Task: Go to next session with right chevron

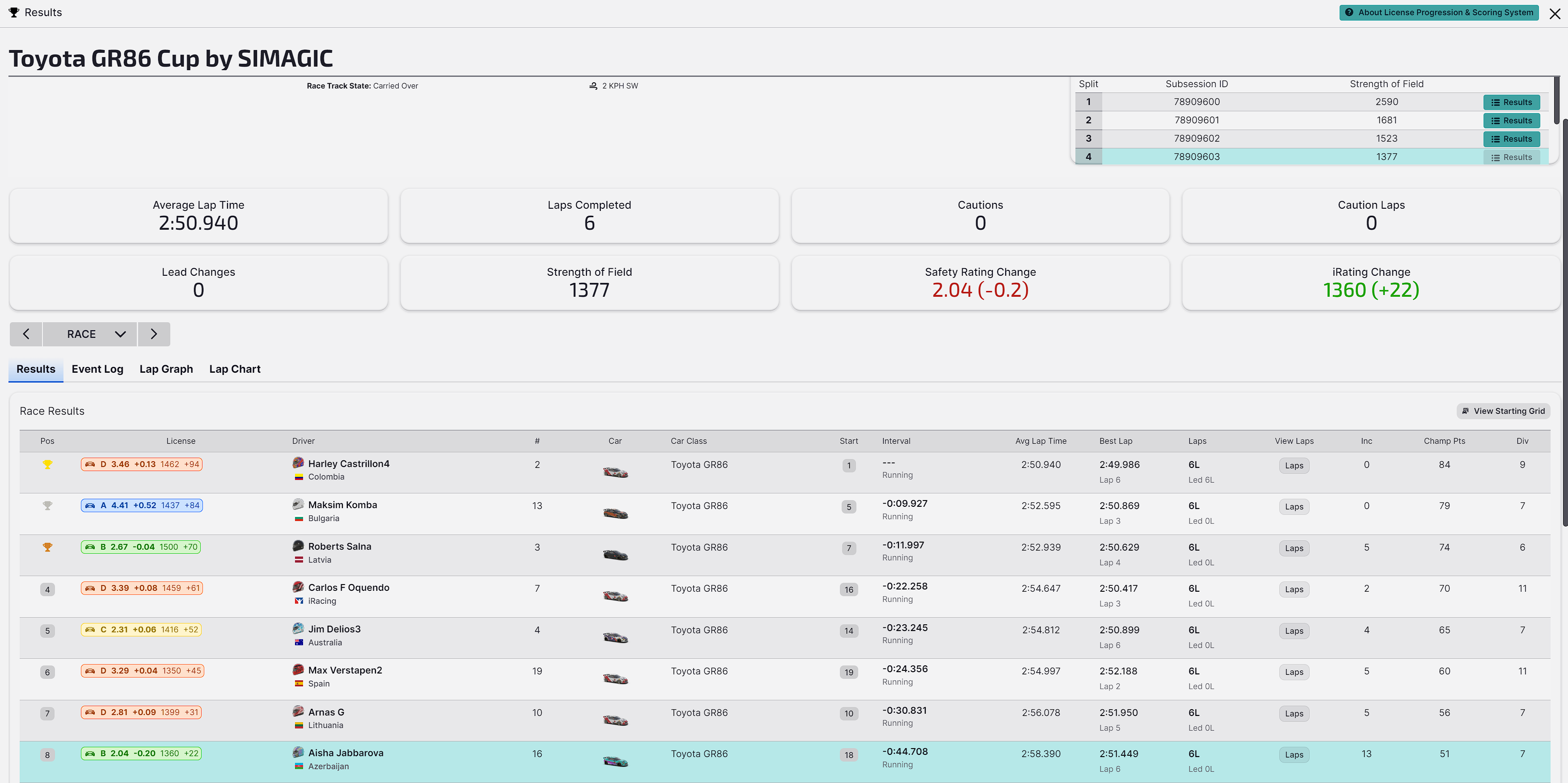Action: click(153, 334)
